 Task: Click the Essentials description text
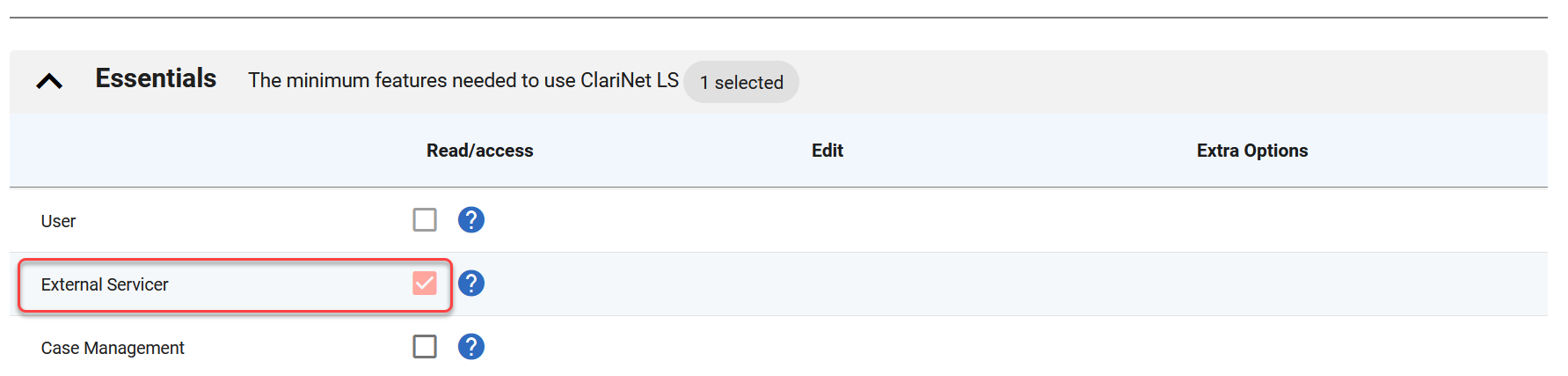pyautogui.click(x=463, y=81)
